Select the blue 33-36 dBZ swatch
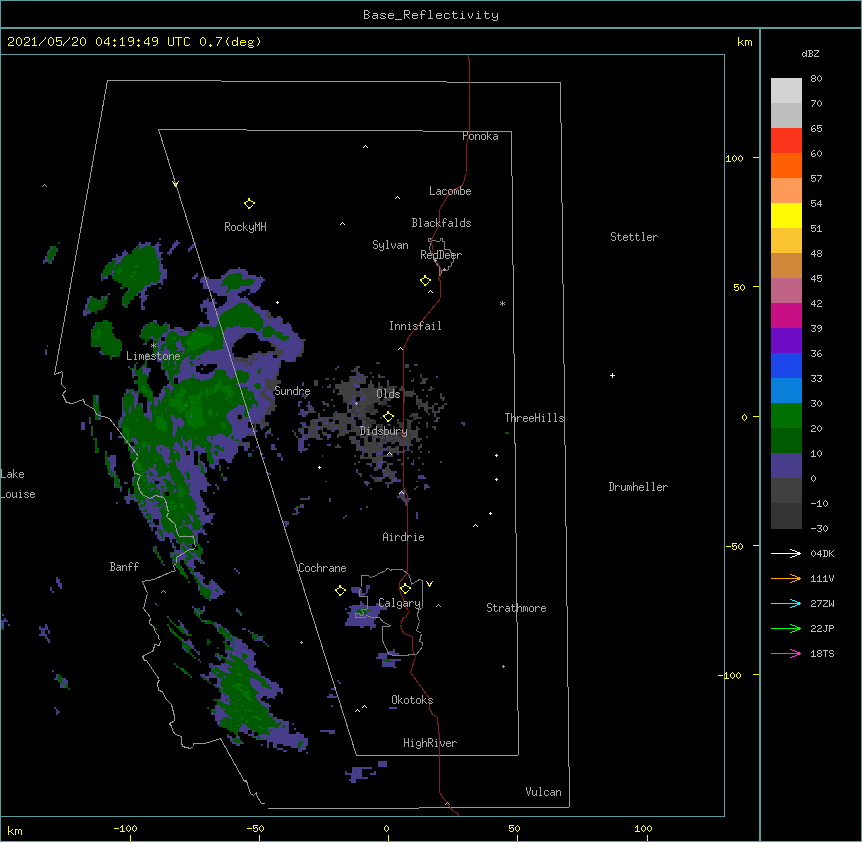This screenshot has height=842, width=862. coord(786,366)
